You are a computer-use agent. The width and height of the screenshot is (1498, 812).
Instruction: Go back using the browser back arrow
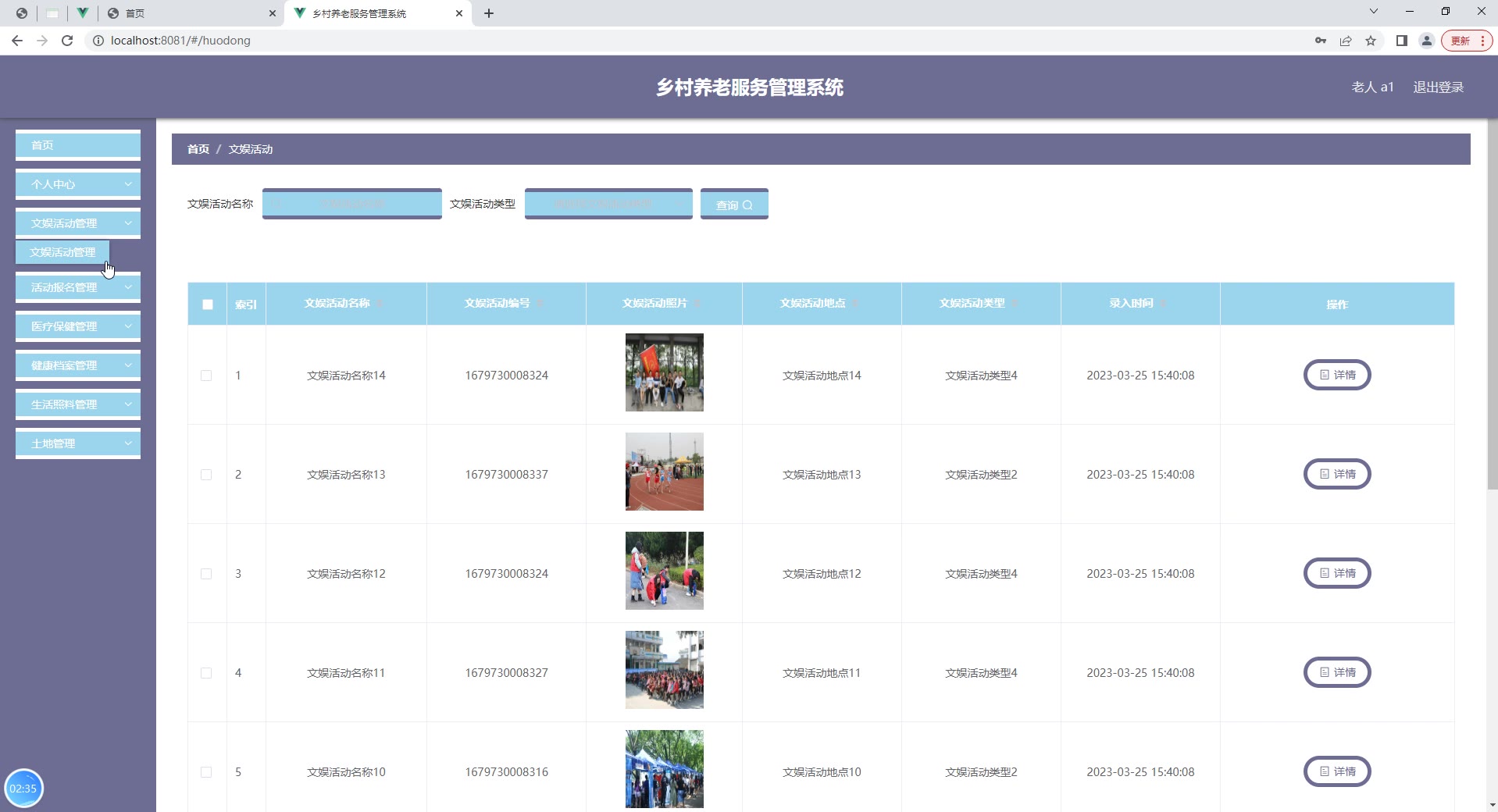click(x=17, y=41)
